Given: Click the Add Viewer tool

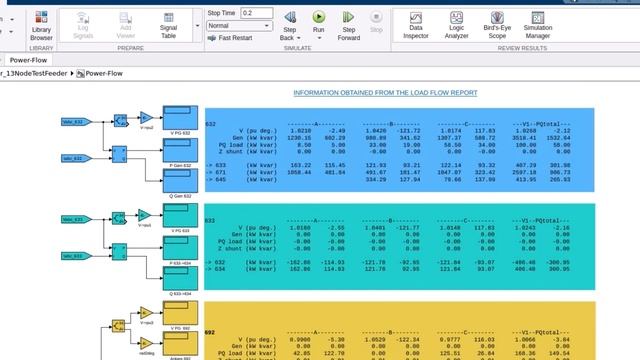Looking at the screenshot, I should point(125,25).
